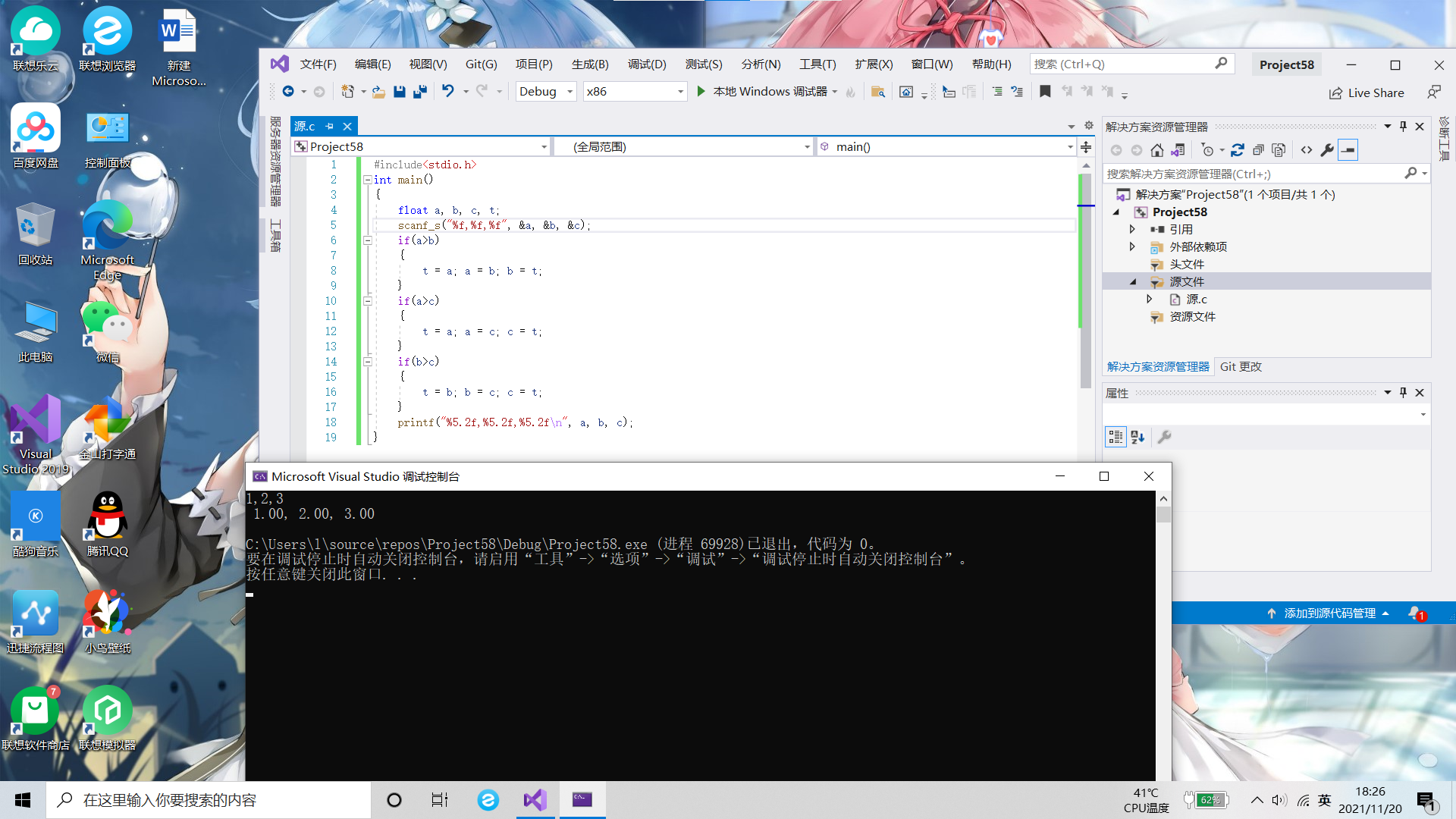This screenshot has height=819, width=1456.
Task: Open the x86 platform dropdown
Action: point(680,92)
